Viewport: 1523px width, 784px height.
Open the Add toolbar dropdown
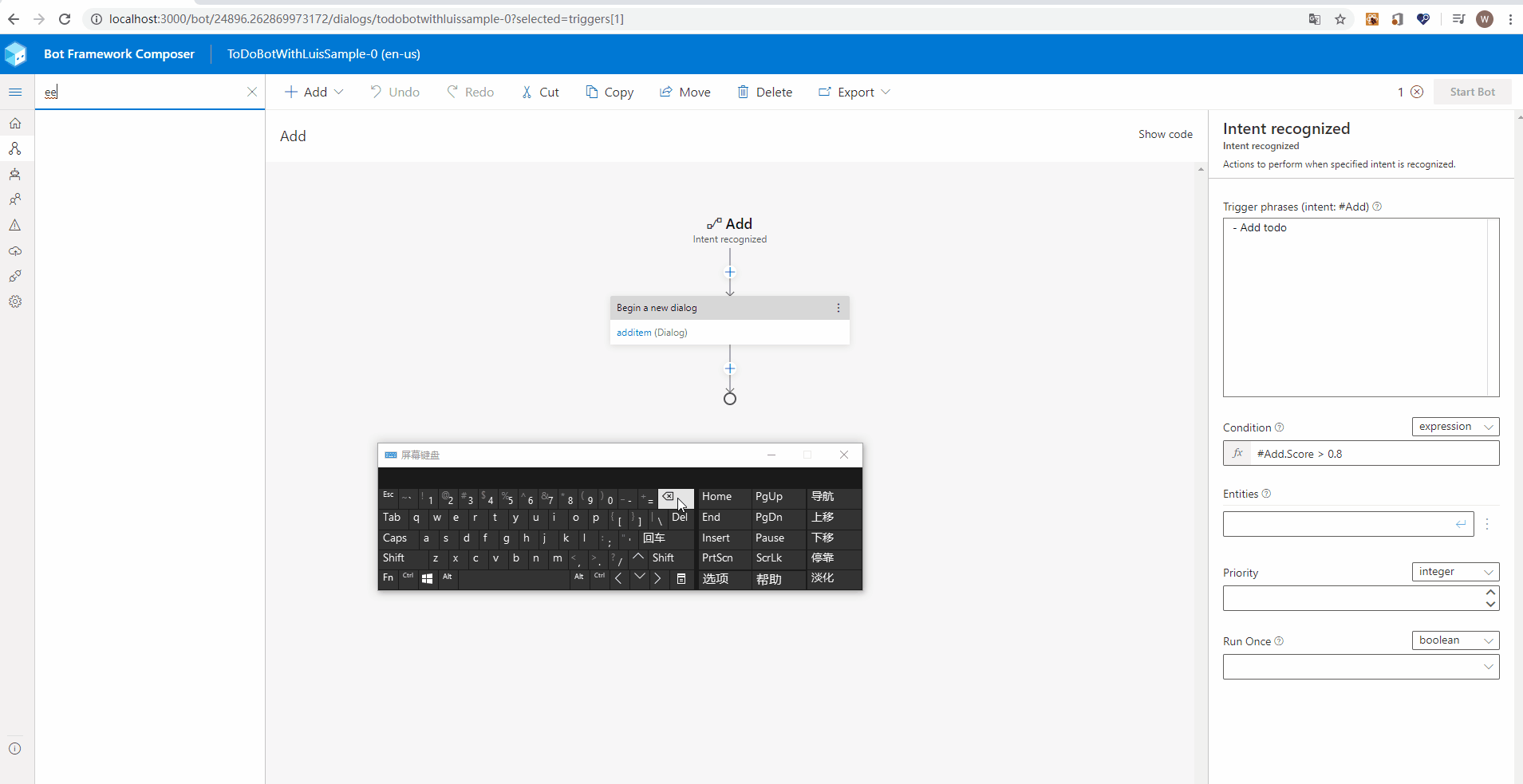pyautogui.click(x=314, y=93)
